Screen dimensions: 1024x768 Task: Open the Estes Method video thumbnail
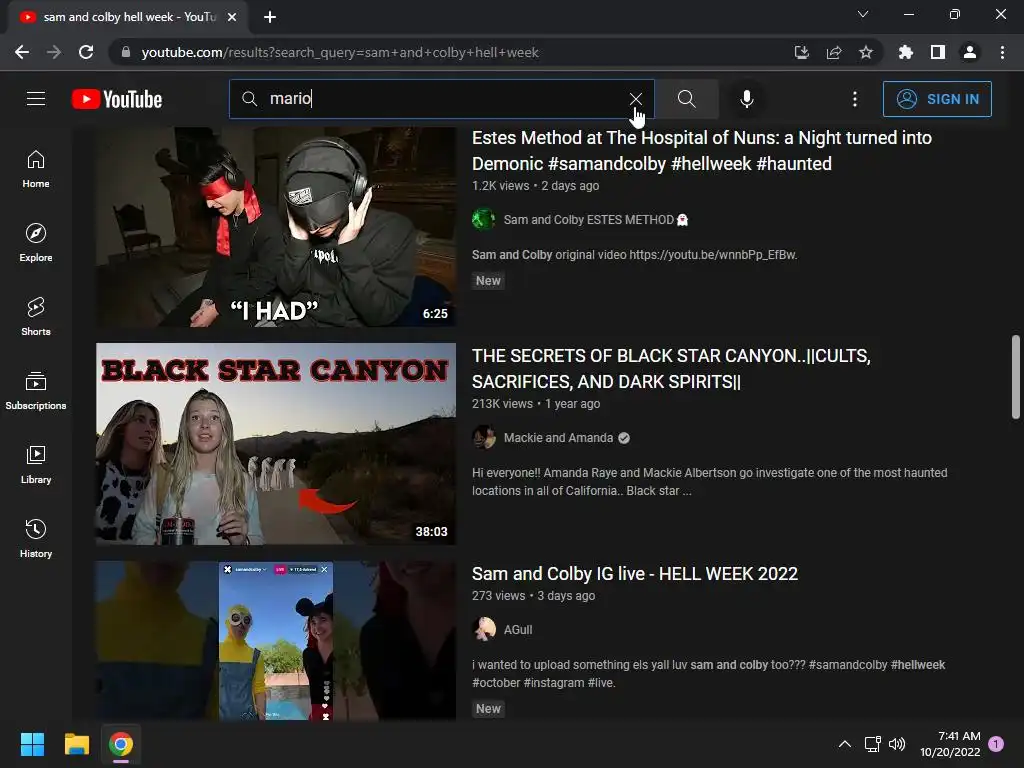pyautogui.click(x=276, y=226)
